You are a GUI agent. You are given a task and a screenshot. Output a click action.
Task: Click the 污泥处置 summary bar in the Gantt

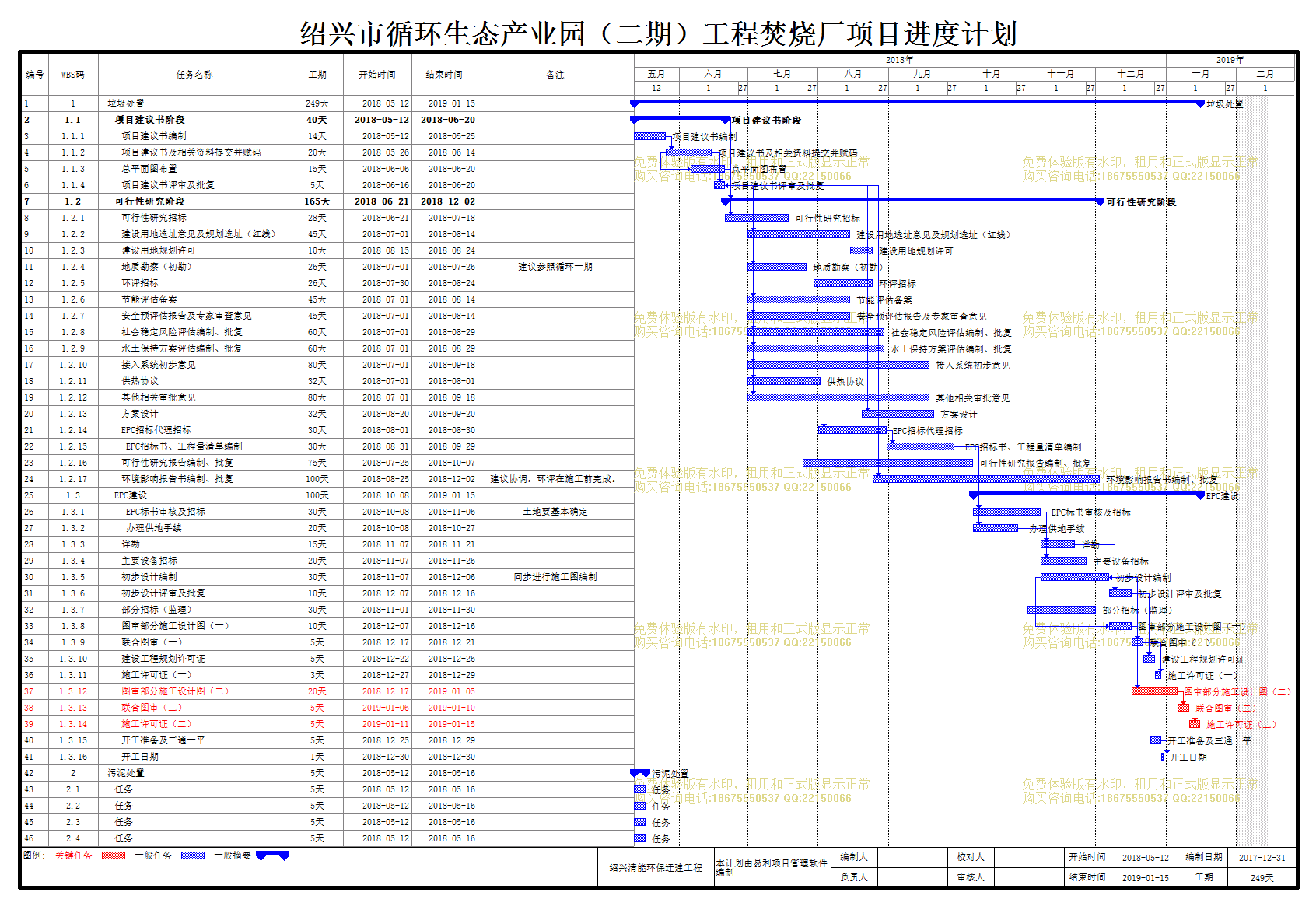point(639,772)
